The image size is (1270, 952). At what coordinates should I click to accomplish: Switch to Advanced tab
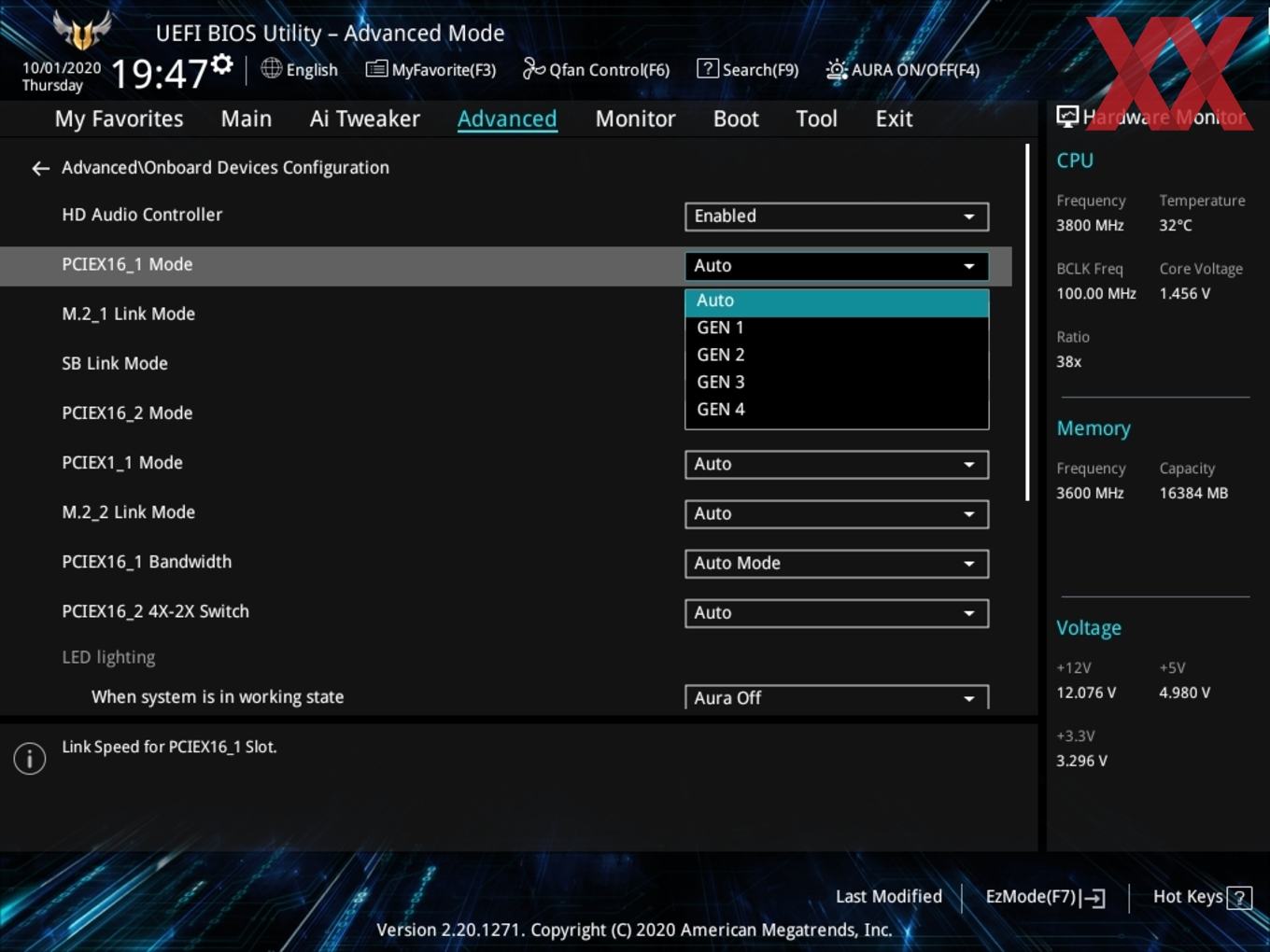(x=507, y=119)
